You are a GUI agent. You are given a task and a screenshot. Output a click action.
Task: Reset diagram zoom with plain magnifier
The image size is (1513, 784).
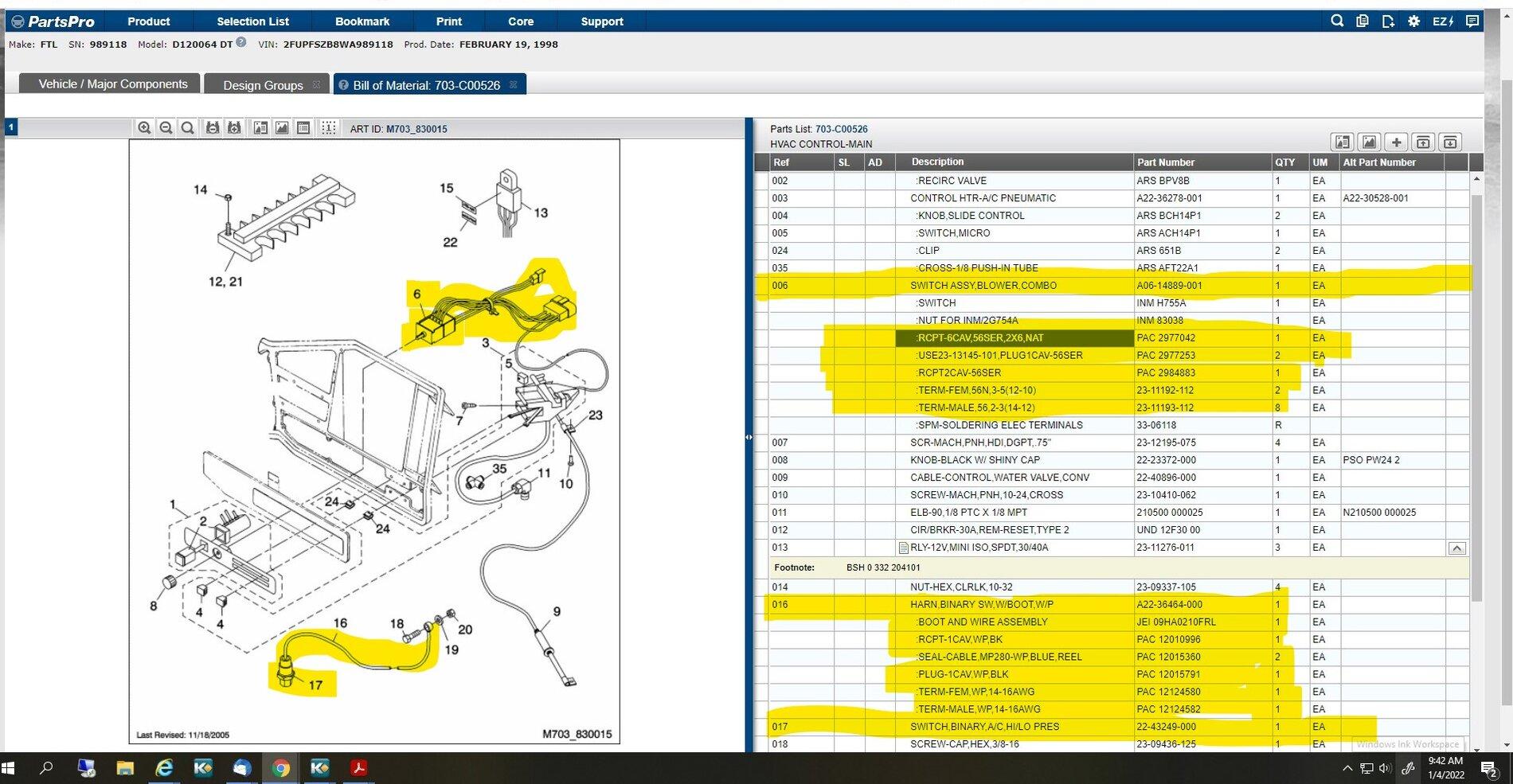tap(187, 128)
